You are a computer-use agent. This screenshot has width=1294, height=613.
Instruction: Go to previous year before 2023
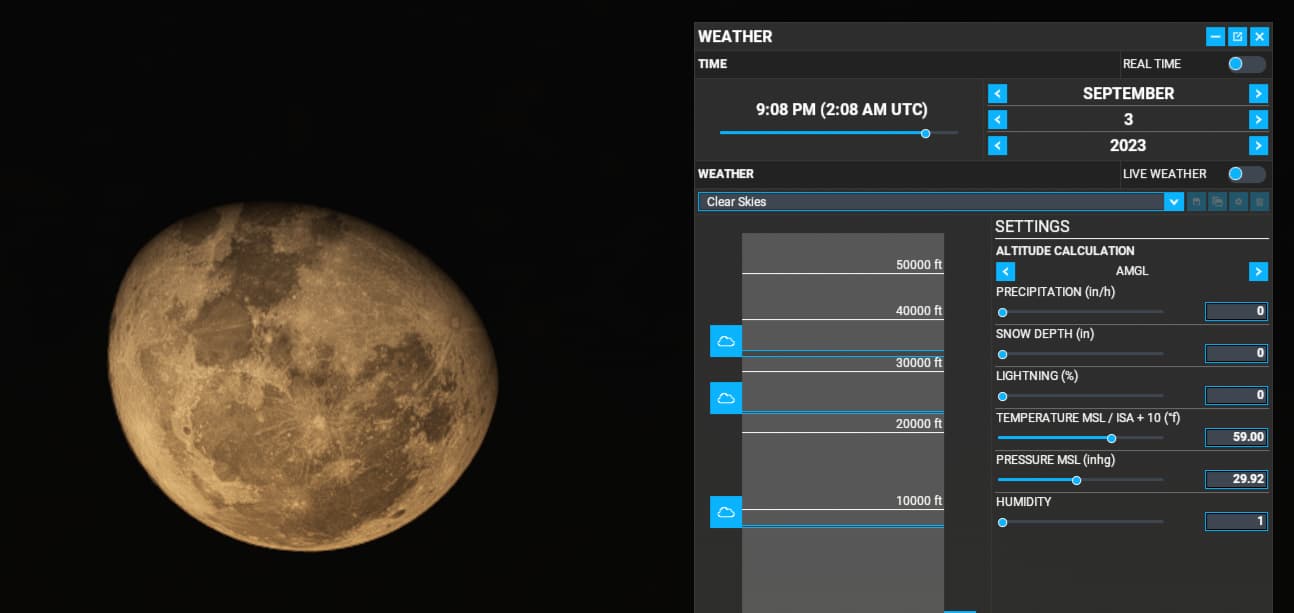(997, 146)
